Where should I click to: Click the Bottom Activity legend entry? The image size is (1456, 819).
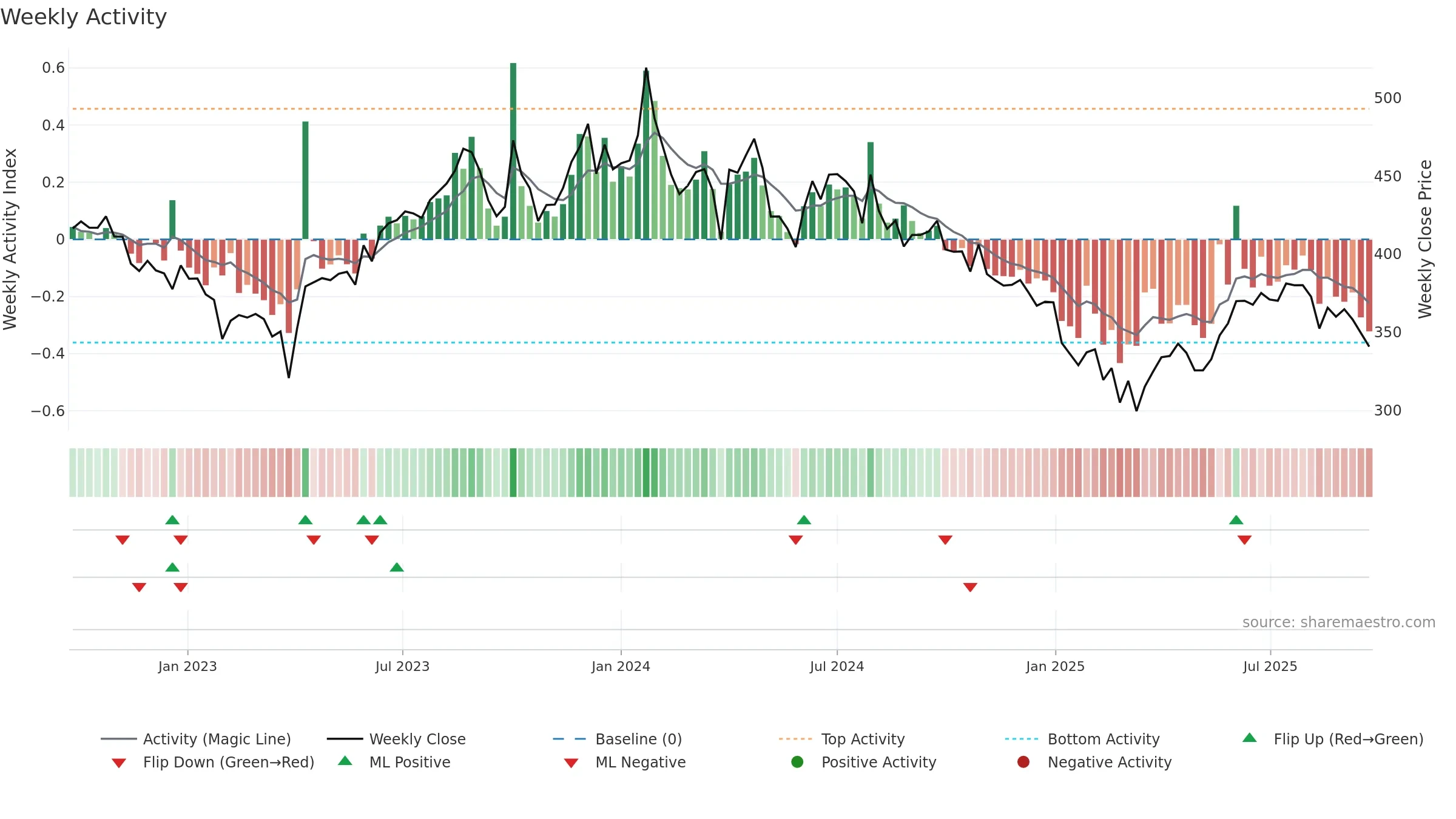[1082, 739]
